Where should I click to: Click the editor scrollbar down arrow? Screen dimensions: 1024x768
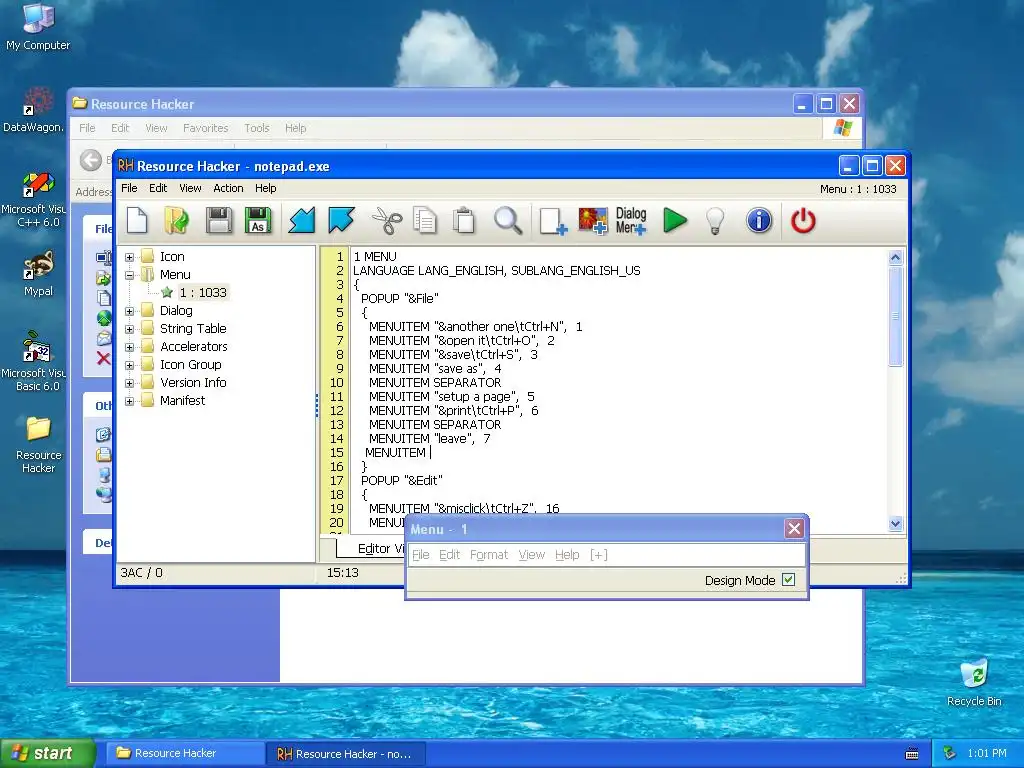pyautogui.click(x=895, y=523)
